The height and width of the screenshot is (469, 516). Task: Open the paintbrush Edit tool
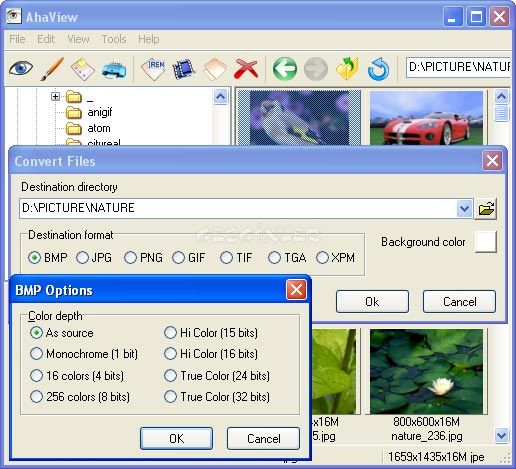pyautogui.click(x=52, y=69)
